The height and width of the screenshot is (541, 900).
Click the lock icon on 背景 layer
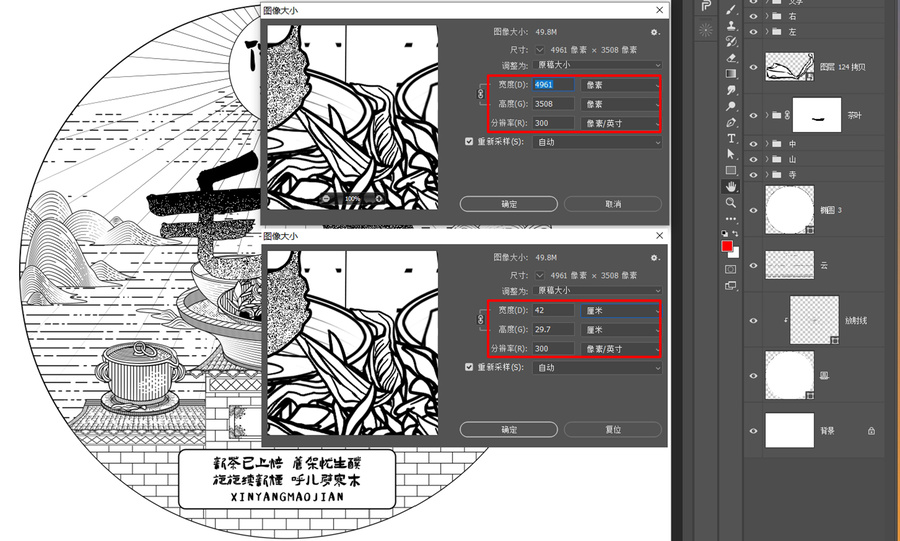pyautogui.click(x=871, y=431)
